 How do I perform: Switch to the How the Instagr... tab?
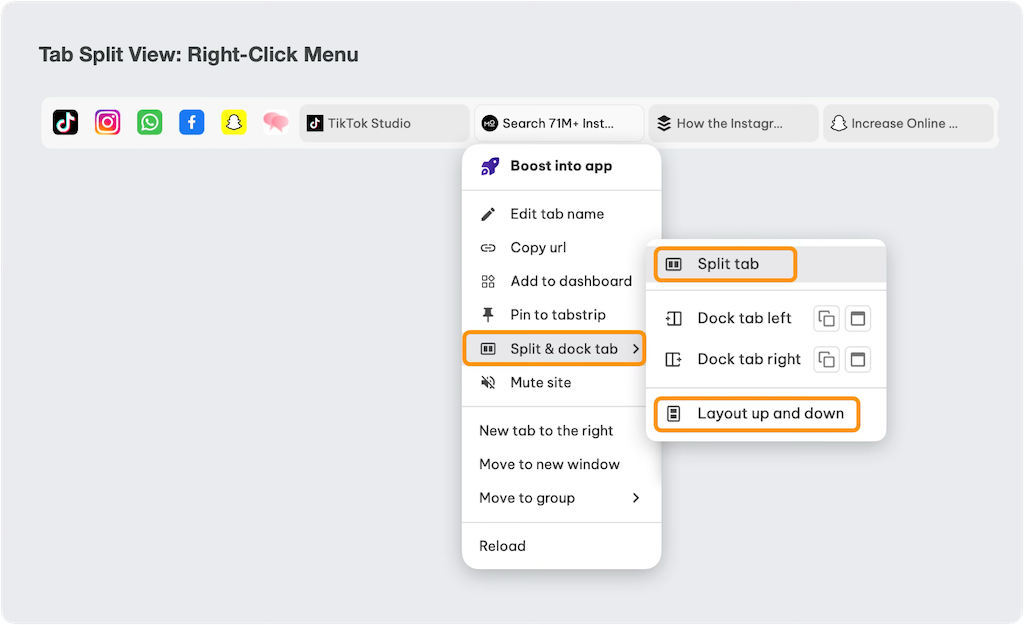coord(733,124)
